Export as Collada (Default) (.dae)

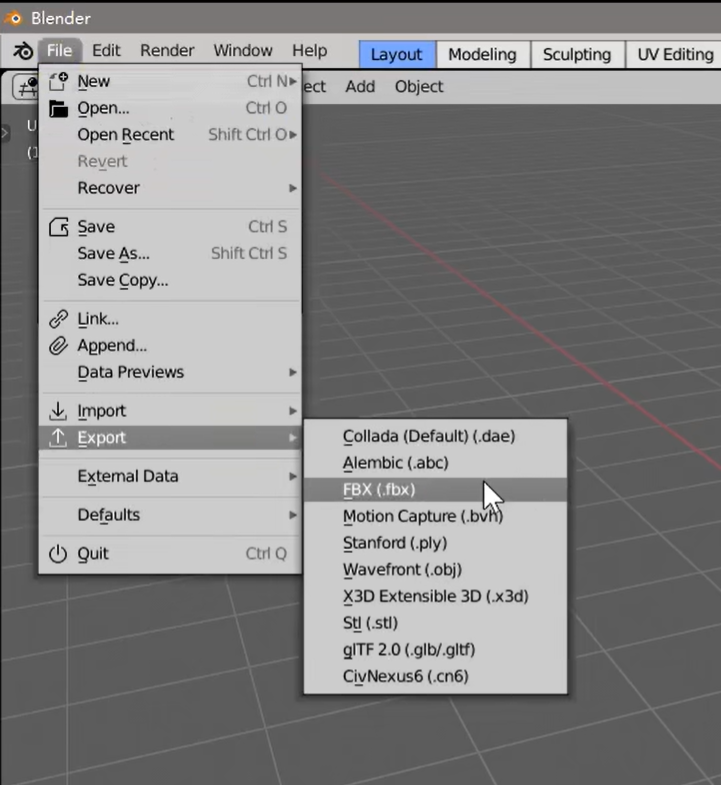(x=436, y=437)
